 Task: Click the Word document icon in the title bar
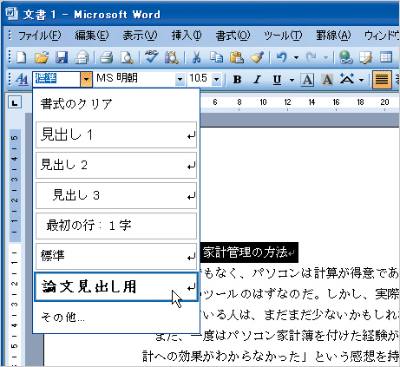pos(12,13)
